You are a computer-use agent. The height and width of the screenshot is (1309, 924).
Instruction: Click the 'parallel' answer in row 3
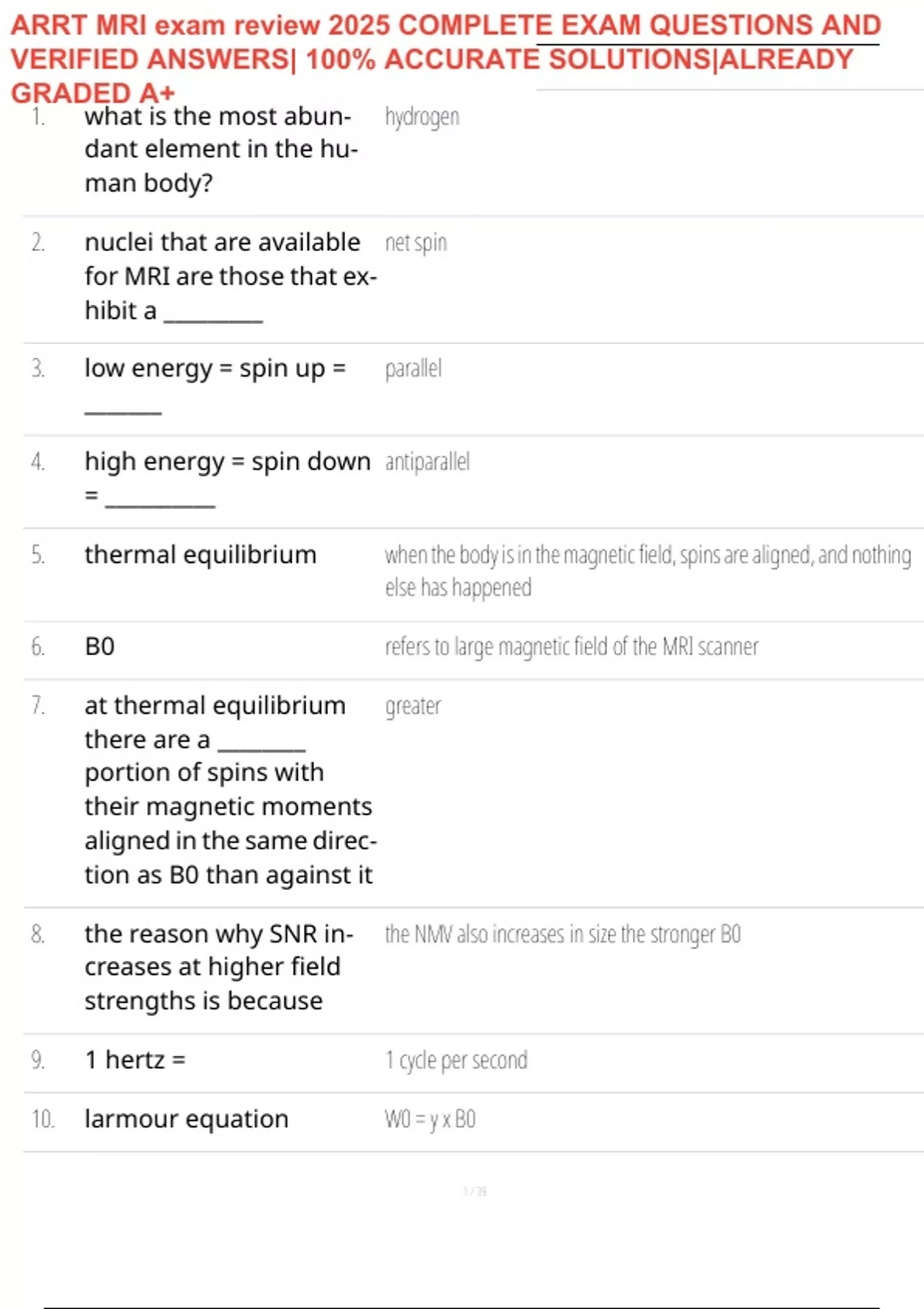[413, 369]
